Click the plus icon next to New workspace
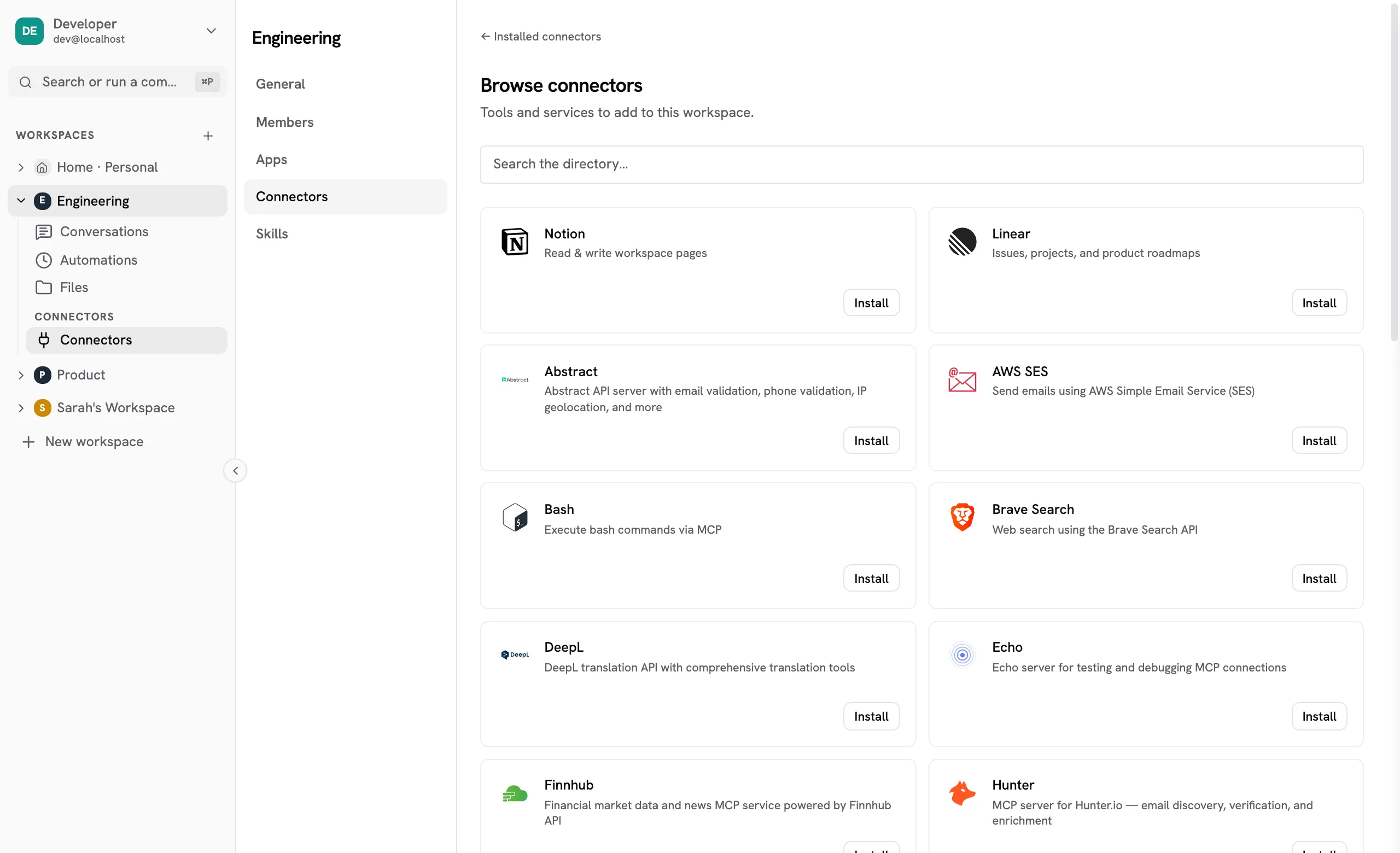 coord(28,442)
